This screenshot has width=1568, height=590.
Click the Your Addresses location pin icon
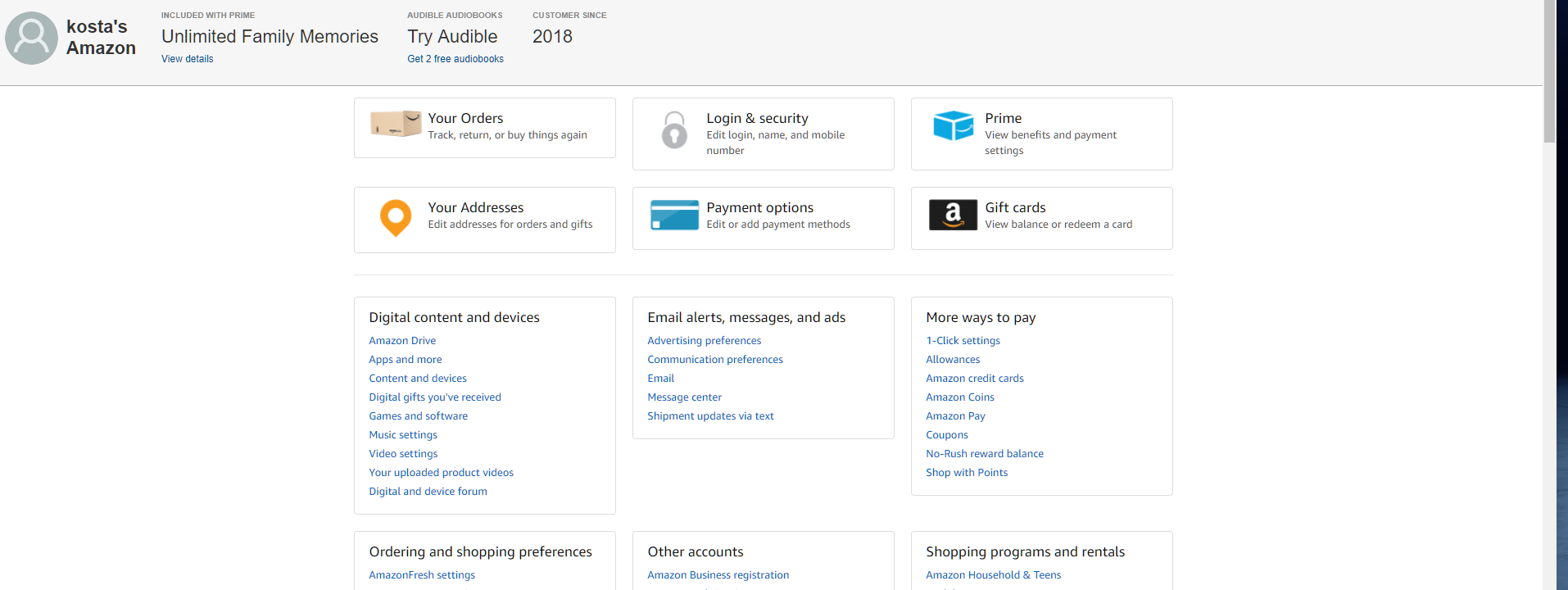(396, 218)
